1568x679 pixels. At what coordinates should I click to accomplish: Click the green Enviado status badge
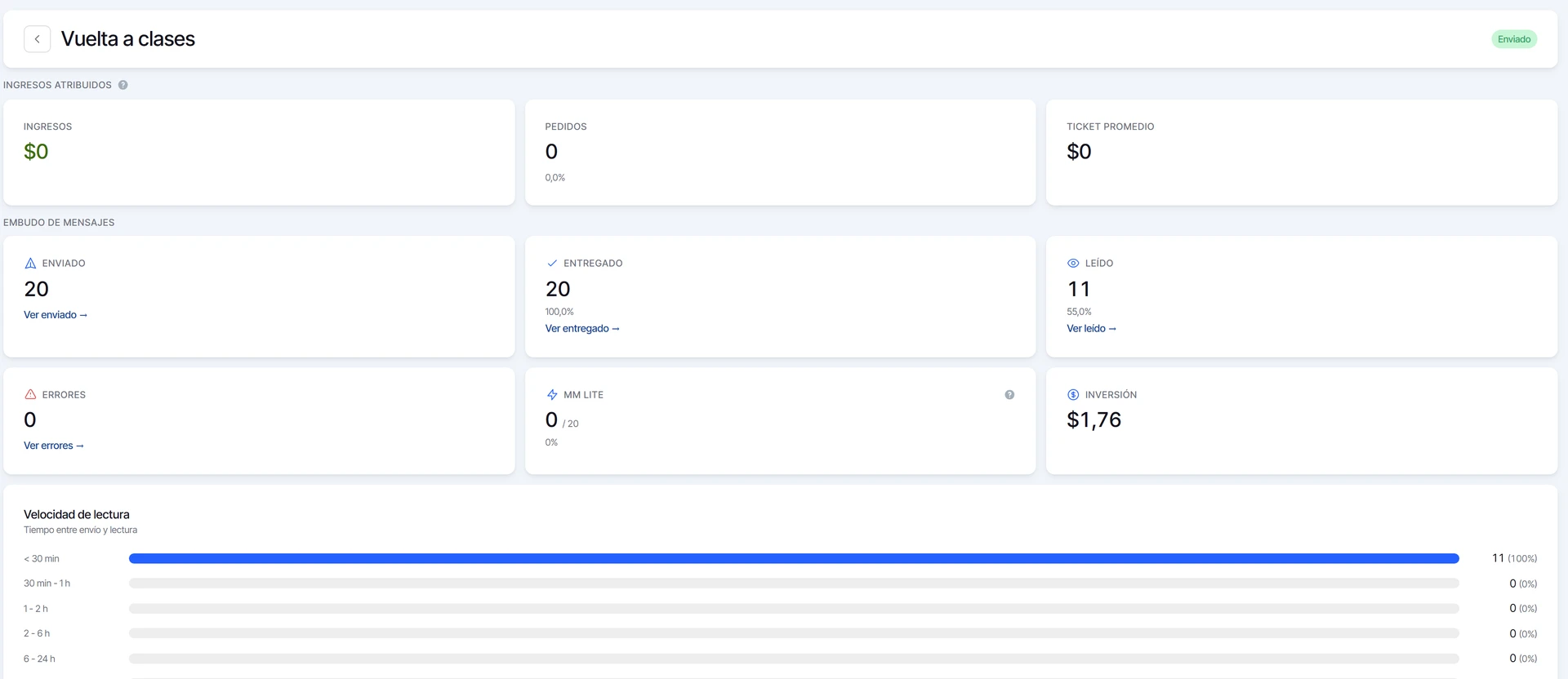1514,39
